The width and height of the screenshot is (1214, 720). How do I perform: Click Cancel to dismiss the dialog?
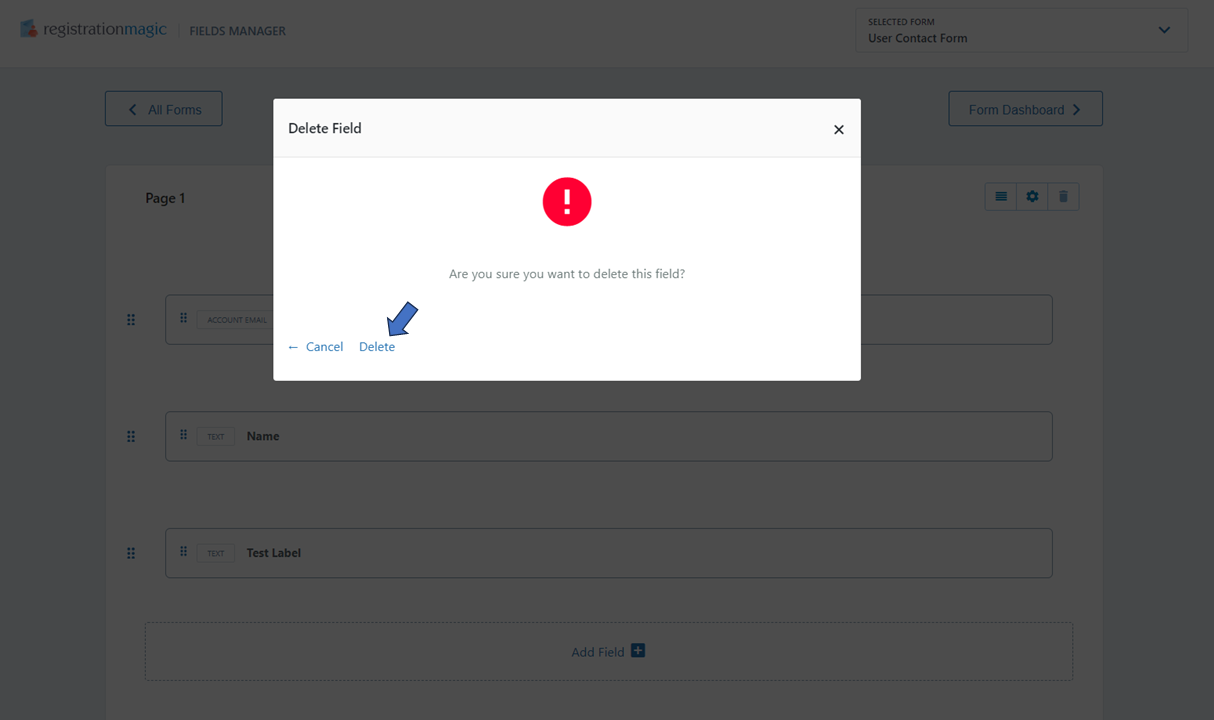pyautogui.click(x=324, y=346)
